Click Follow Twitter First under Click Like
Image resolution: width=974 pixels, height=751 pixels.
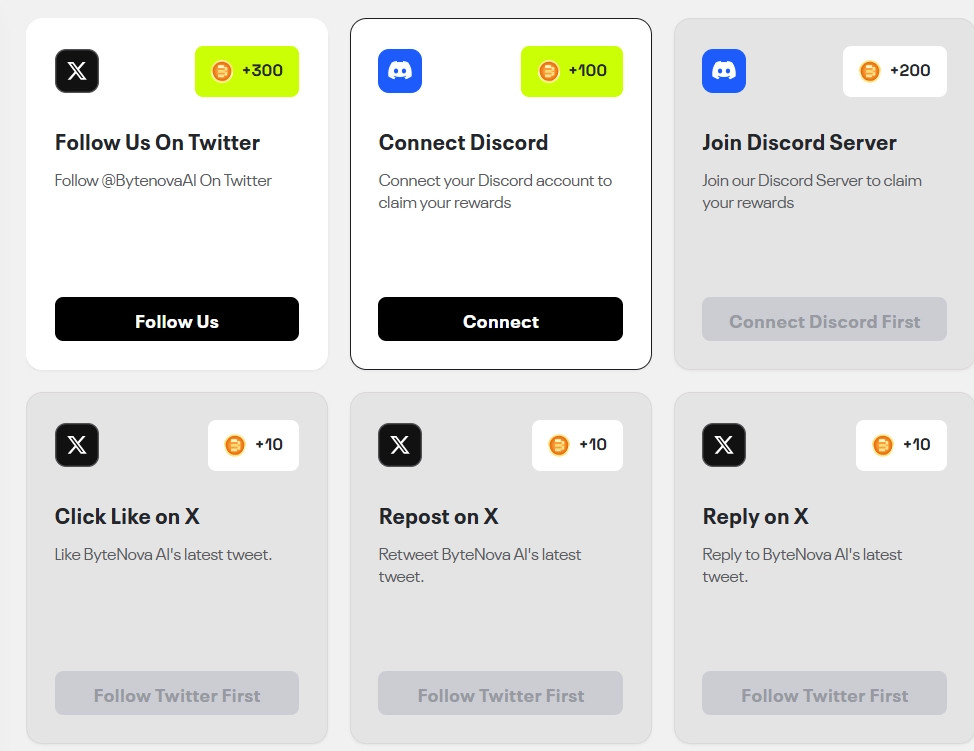pyautogui.click(x=177, y=695)
